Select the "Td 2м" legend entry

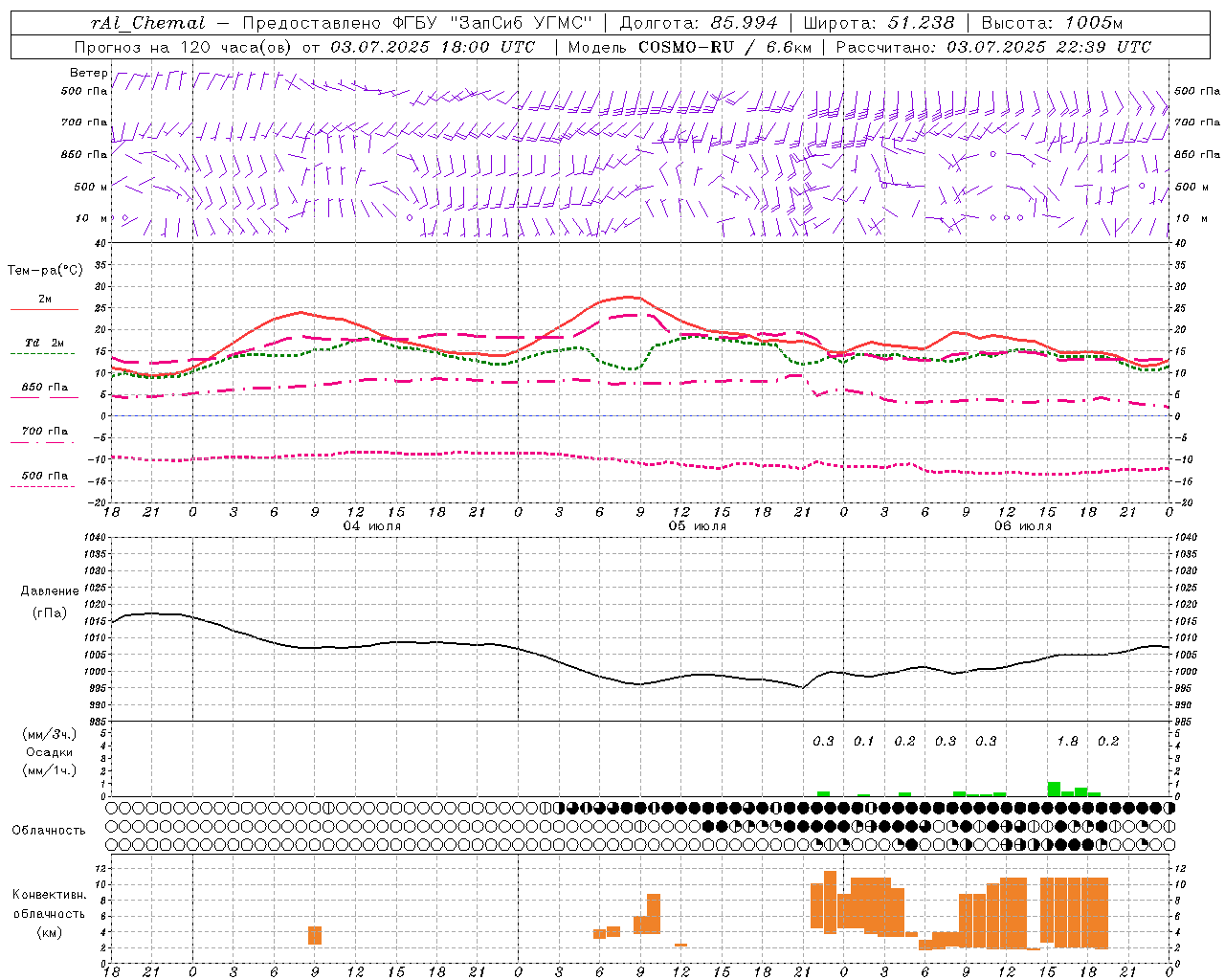point(45,343)
